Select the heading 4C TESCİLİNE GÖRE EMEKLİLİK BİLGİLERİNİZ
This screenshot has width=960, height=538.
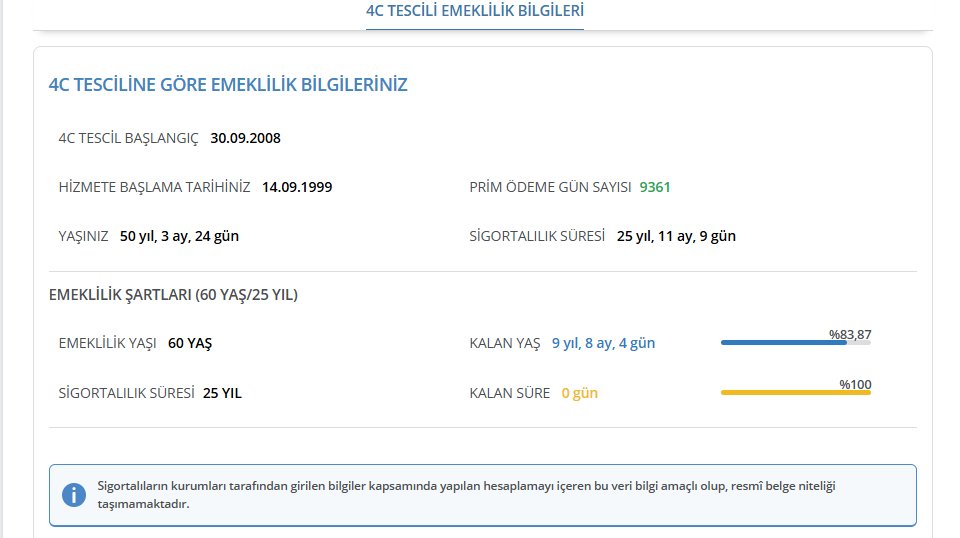pos(228,84)
